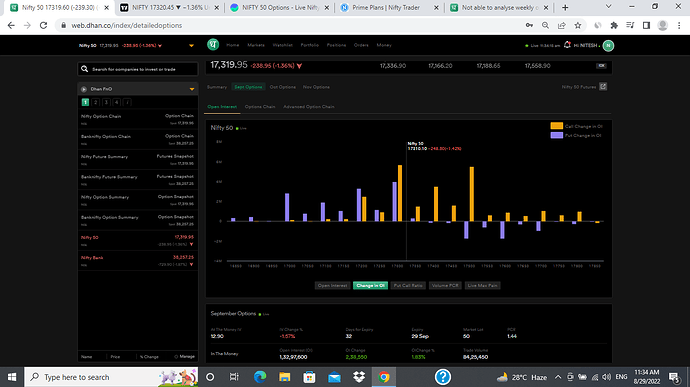Toggle the Open Interest chart view

point(332,285)
